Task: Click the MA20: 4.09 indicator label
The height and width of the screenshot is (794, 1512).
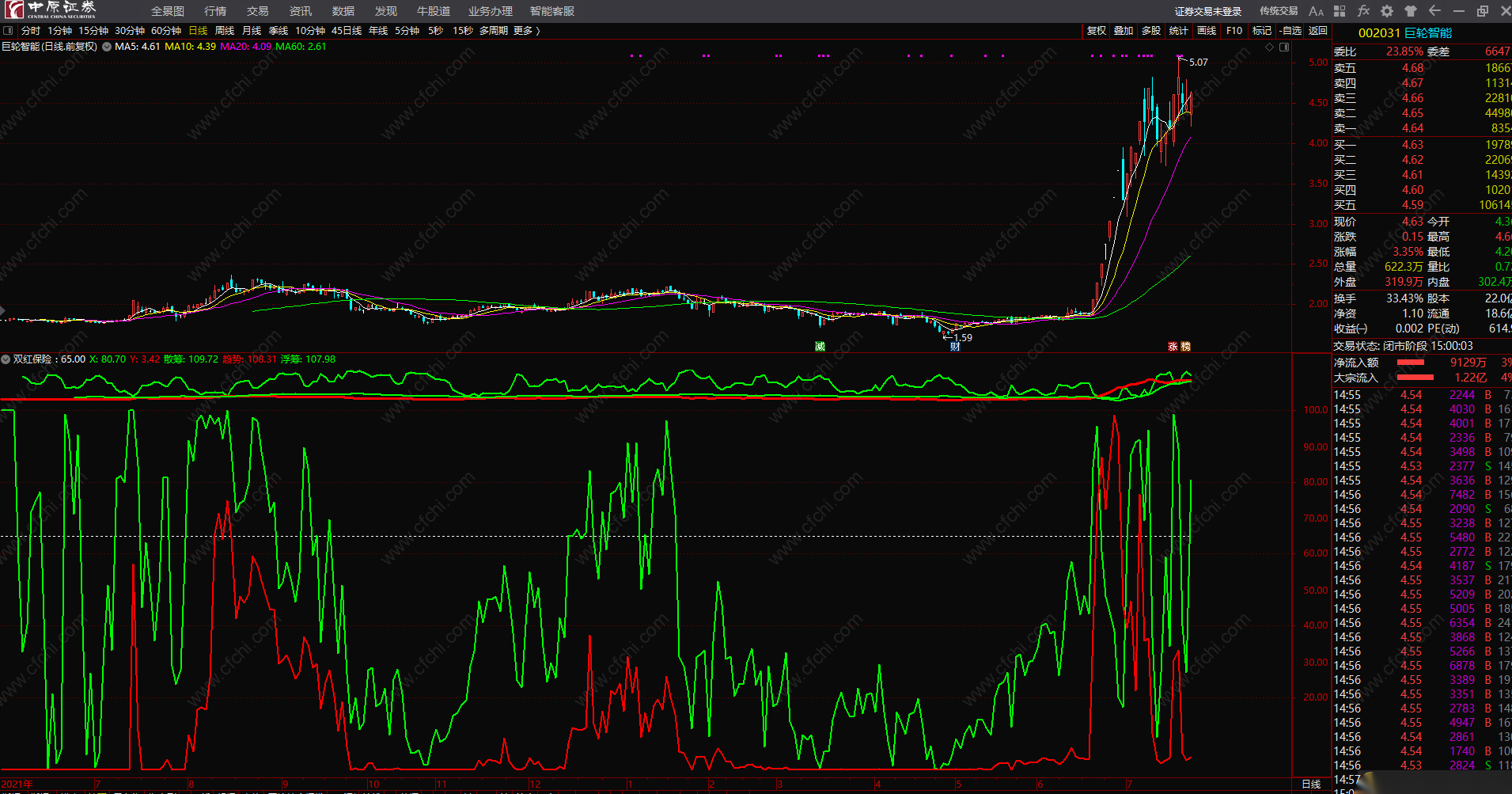Action: [245, 47]
